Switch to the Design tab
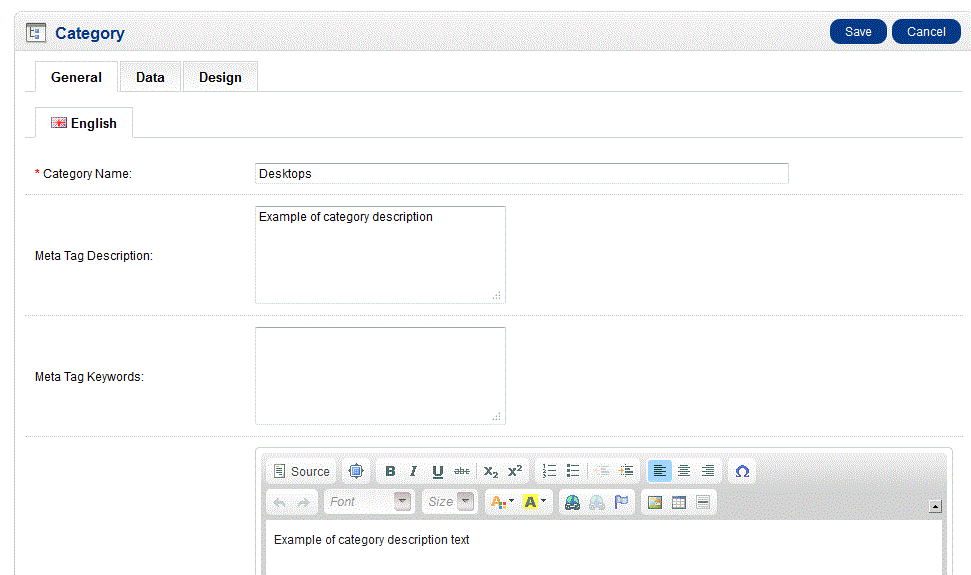Screen dimensions: 971x575 (x=220, y=77)
